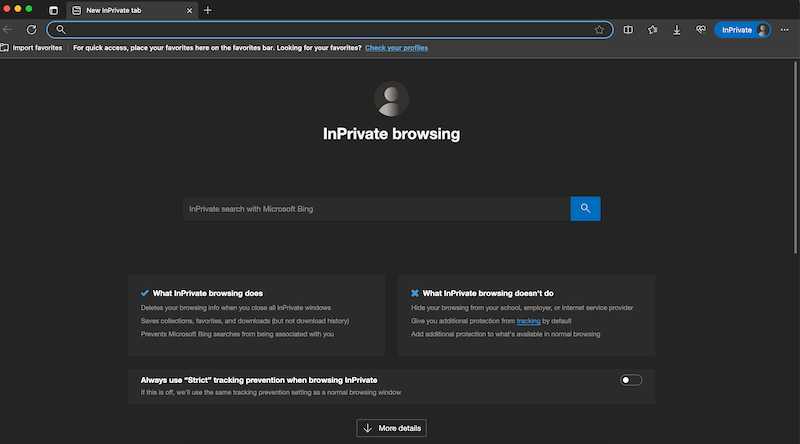The height and width of the screenshot is (444, 800).
Task: Expand More details button
Action: (391, 428)
